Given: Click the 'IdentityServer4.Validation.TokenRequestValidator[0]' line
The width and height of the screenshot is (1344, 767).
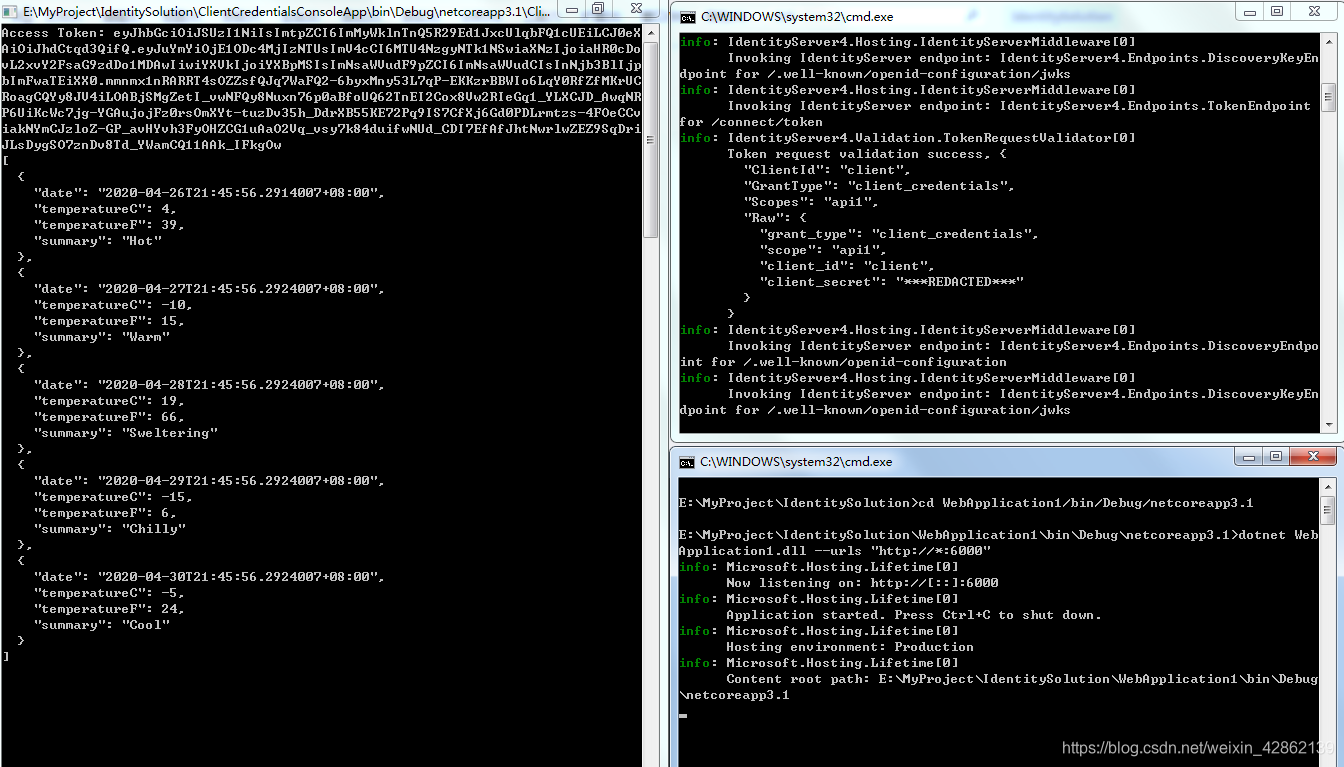Looking at the screenshot, I should click(x=907, y=138).
